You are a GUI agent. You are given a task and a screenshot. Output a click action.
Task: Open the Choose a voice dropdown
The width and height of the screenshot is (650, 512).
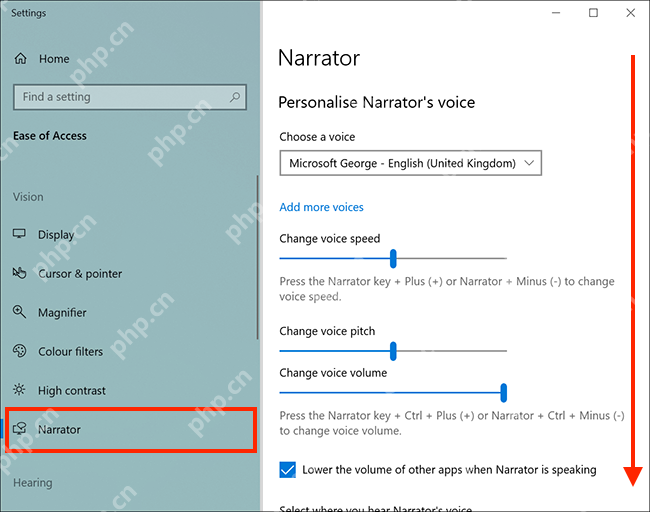click(410, 163)
